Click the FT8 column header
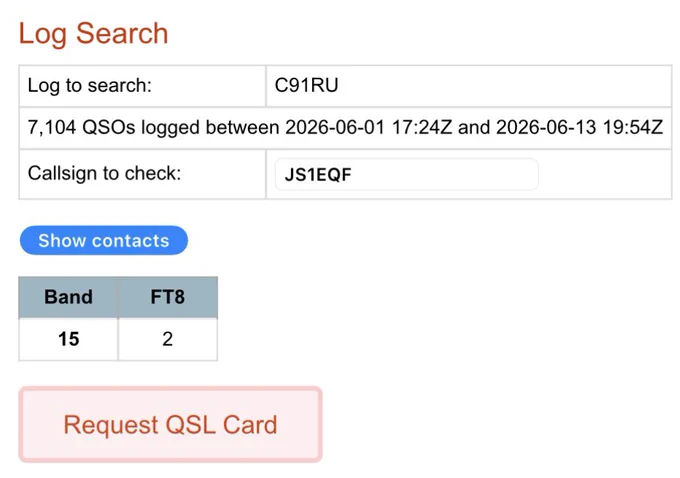 pos(167,297)
